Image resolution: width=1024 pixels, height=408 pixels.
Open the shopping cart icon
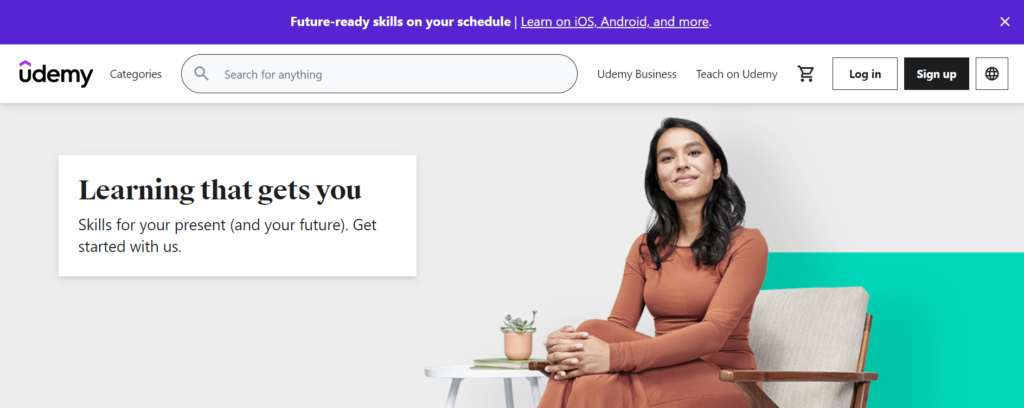[806, 74]
